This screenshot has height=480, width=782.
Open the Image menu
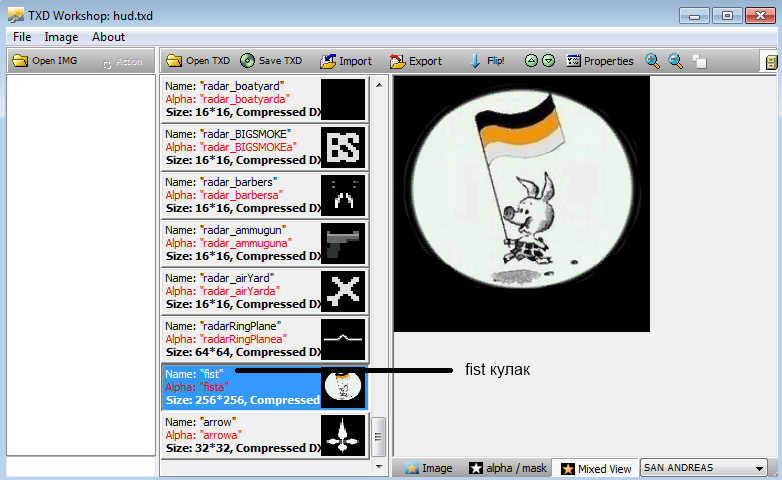61,37
